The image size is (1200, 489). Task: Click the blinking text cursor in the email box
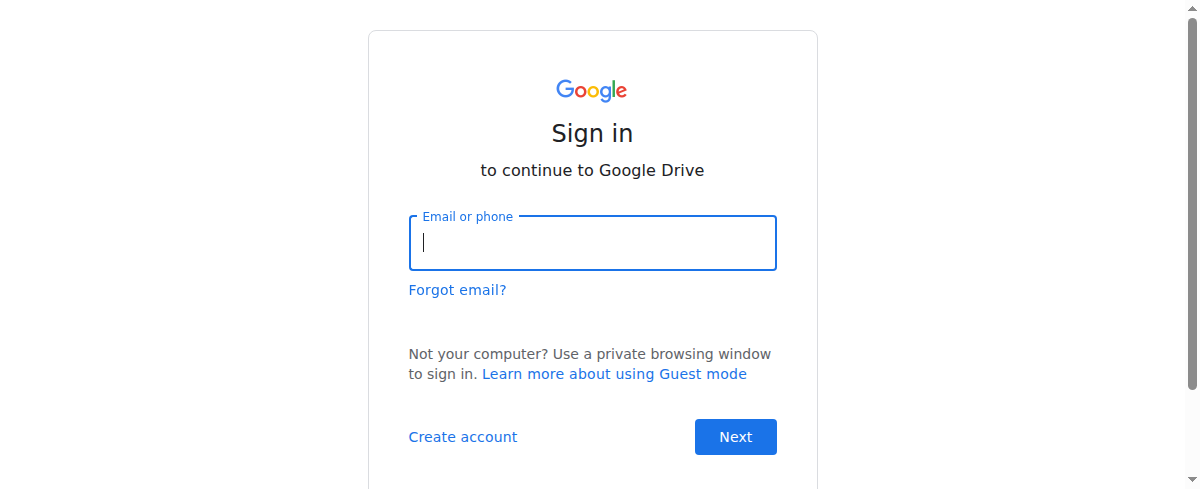tap(424, 243)
